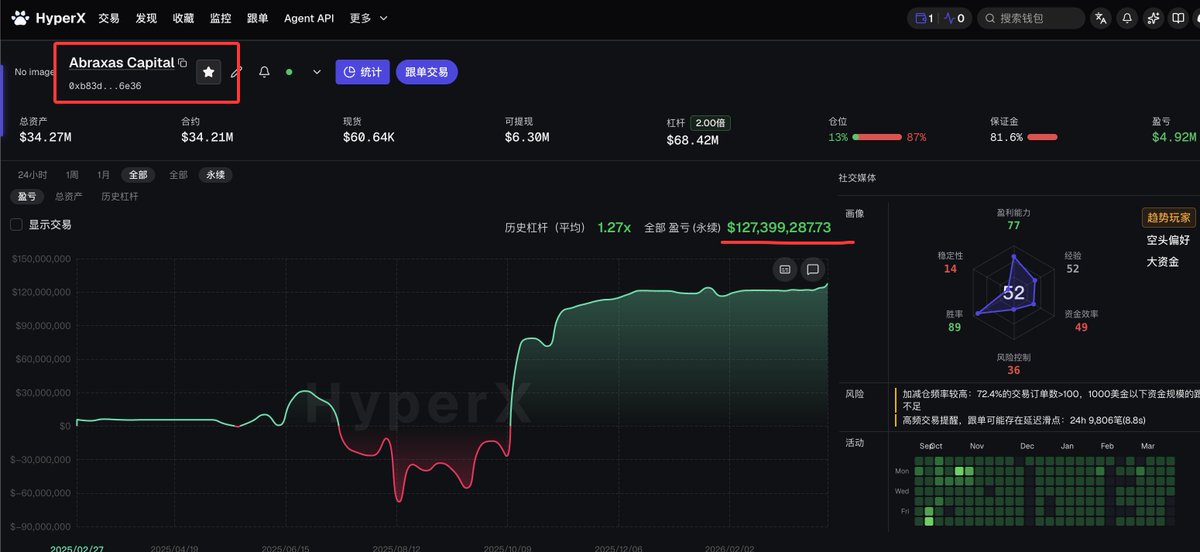Click the 趋势玩家 tag
The width and height of the screenshot is (1200, 552).
(x=1169, y=218)
